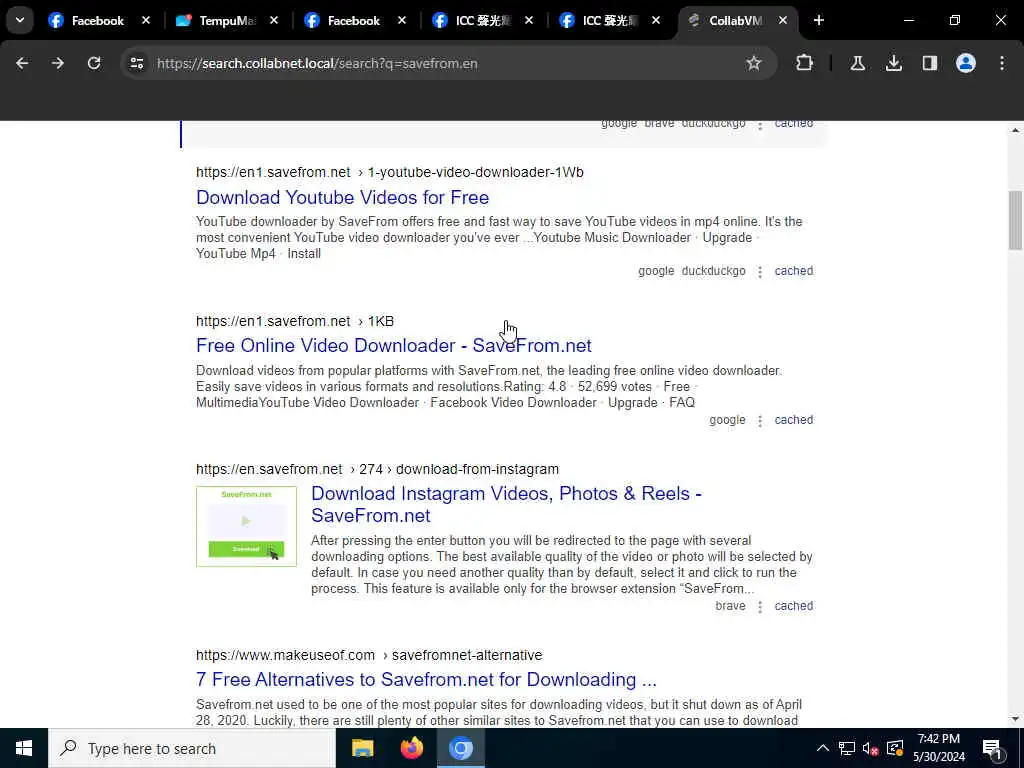Click the page vertical scrollbar thumb
1024x768 pixels.
[x=1015, y=220]
